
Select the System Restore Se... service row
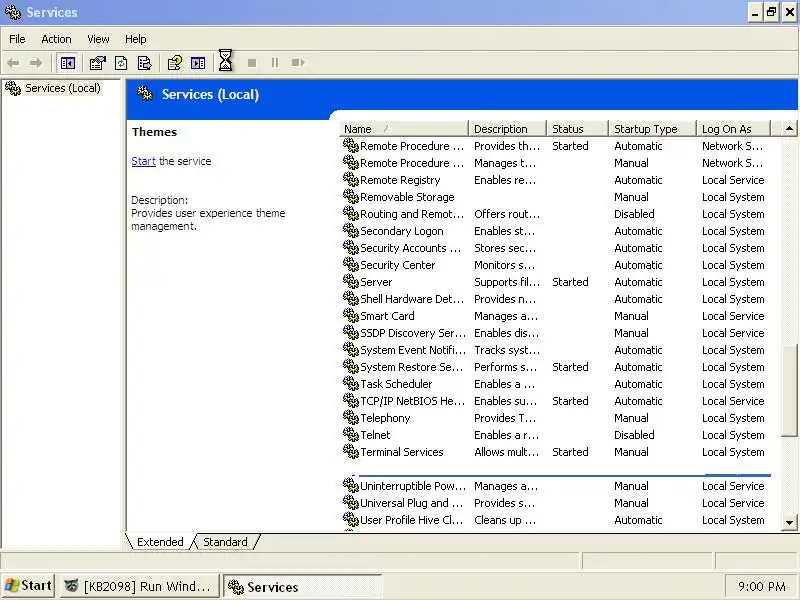556,367
